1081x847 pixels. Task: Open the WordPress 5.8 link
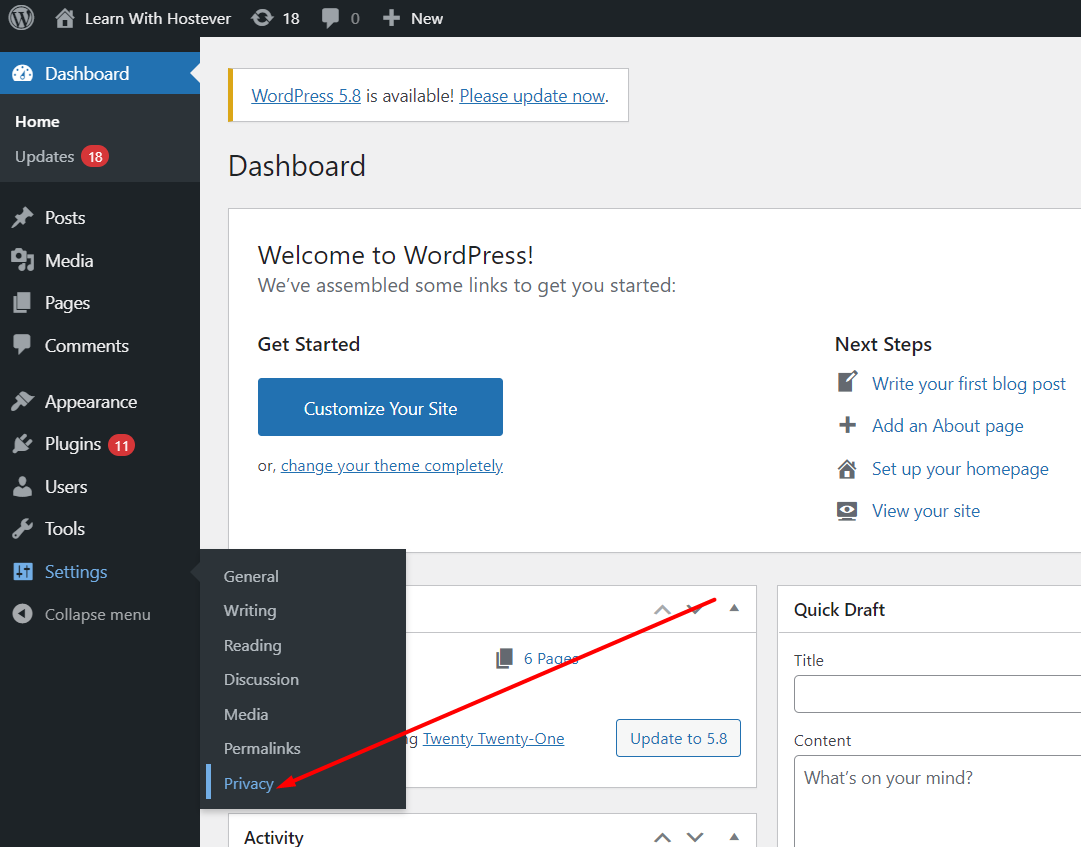pyautogui.click(x=306, y=96)
